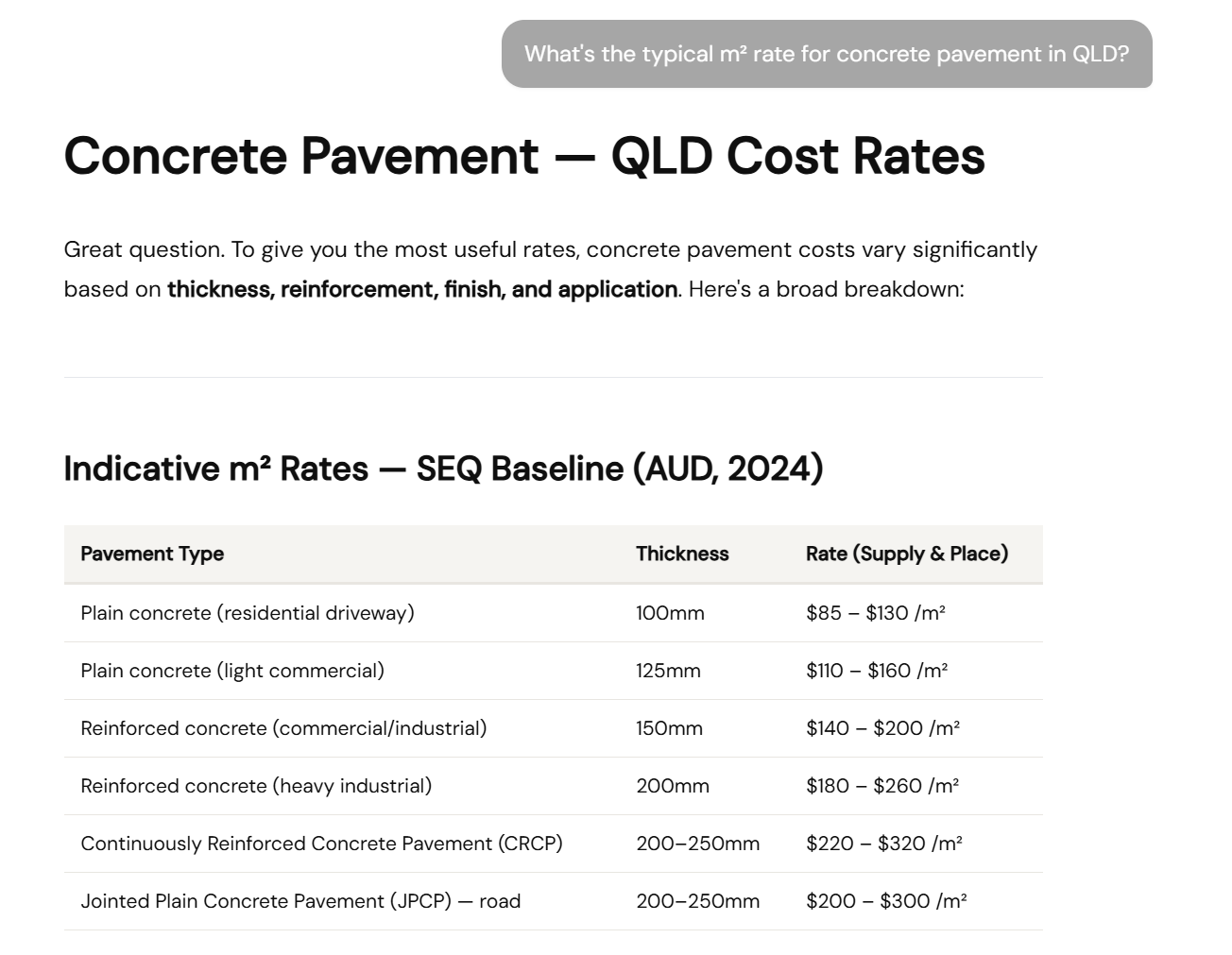Image resolution: width=1232 pixels, height=955 pixels.
Task: Select the Rate (Supply & Place) column header
Action: click(x=907, y=554)
